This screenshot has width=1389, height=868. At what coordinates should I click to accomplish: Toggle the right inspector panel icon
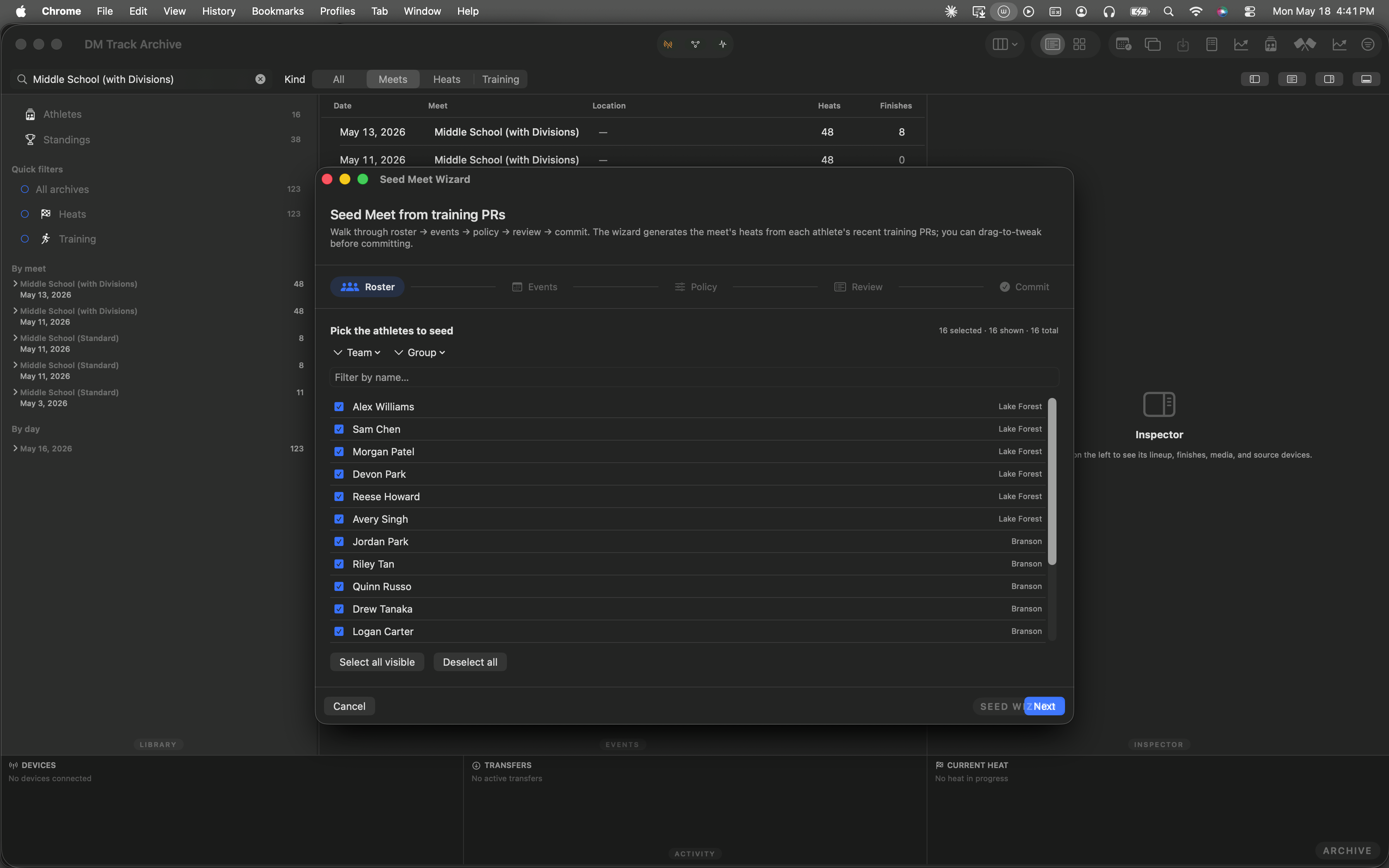pos(1329,79)
